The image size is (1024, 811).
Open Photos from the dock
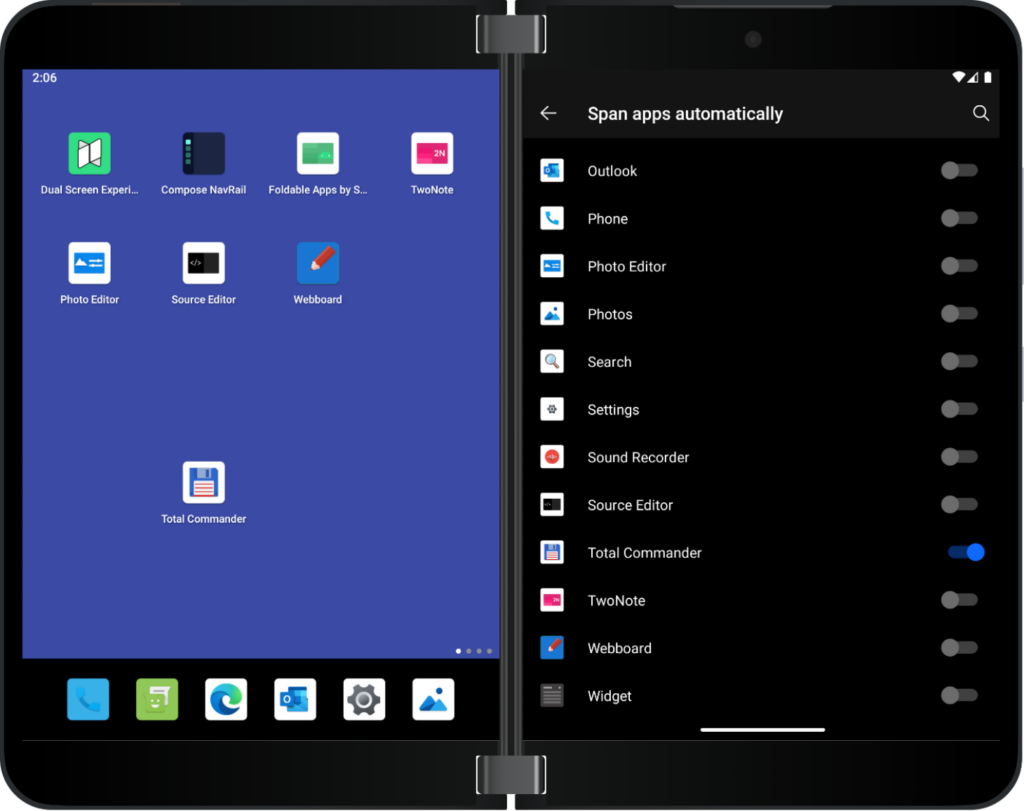431,700
